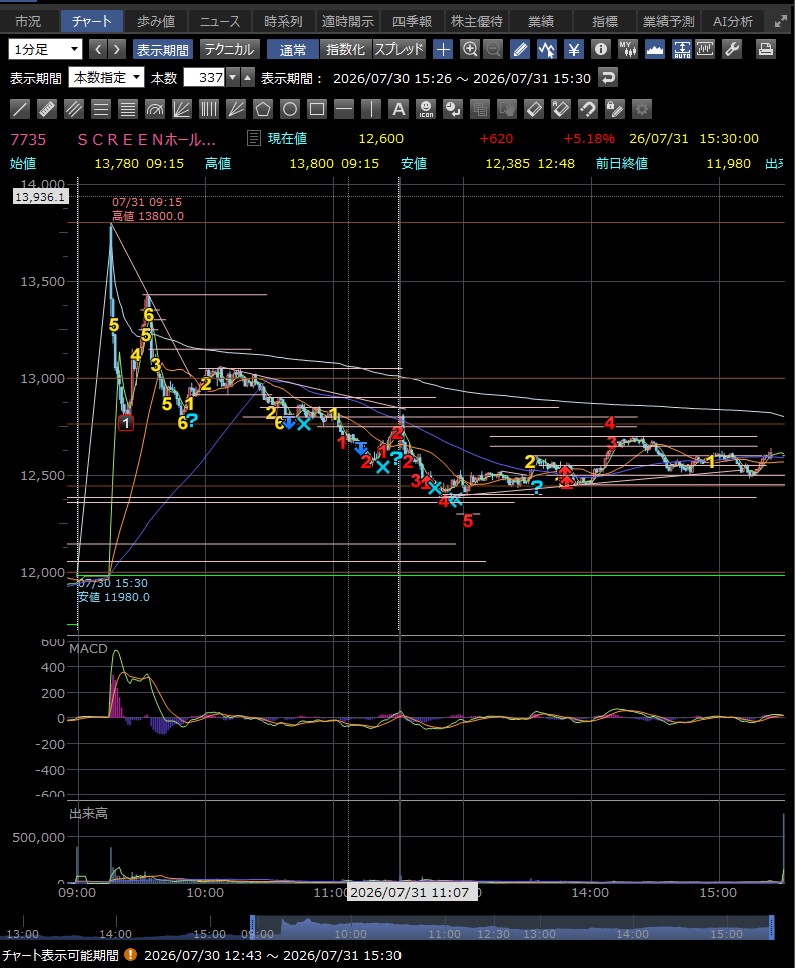
Task: Click the zoom in magnifier icon
Action: click(x=470, y=49)
